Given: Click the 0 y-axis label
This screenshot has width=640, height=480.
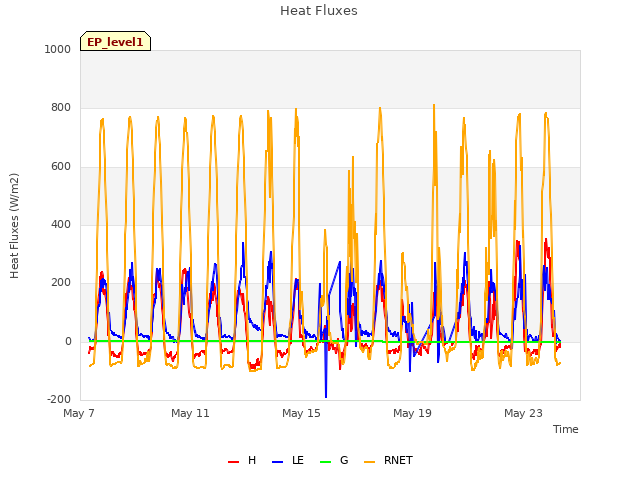Looking at the screenshot, I should [x=68, y=341].
